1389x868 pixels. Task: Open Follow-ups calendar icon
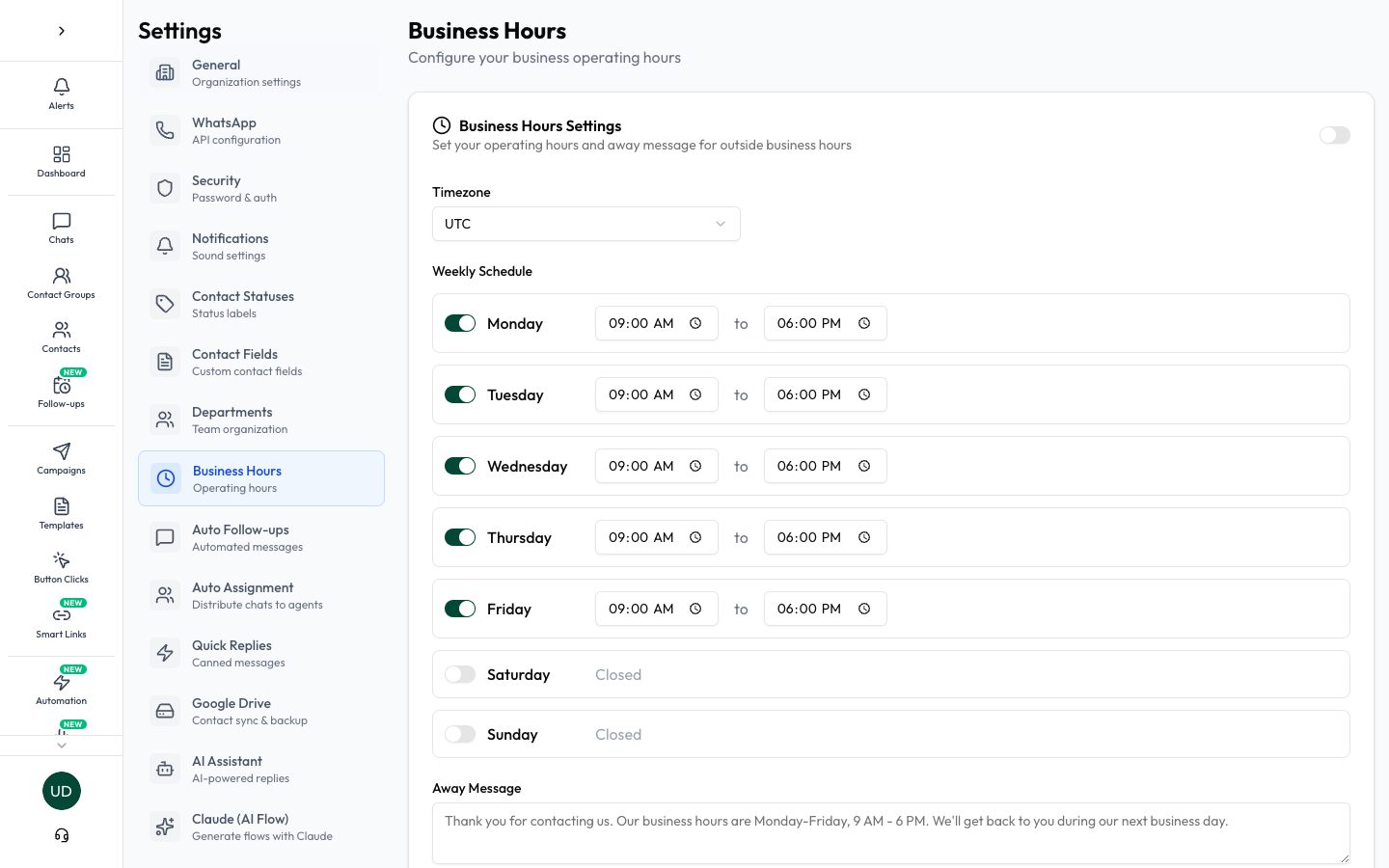[x=62, y=385]
